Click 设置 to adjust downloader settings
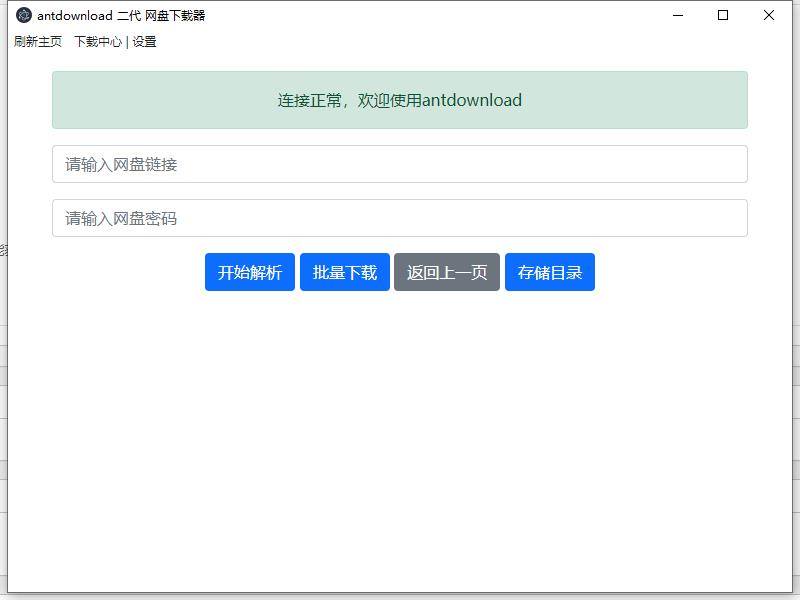Viewport: 800px width, 600px height. [x=142, y=42]
